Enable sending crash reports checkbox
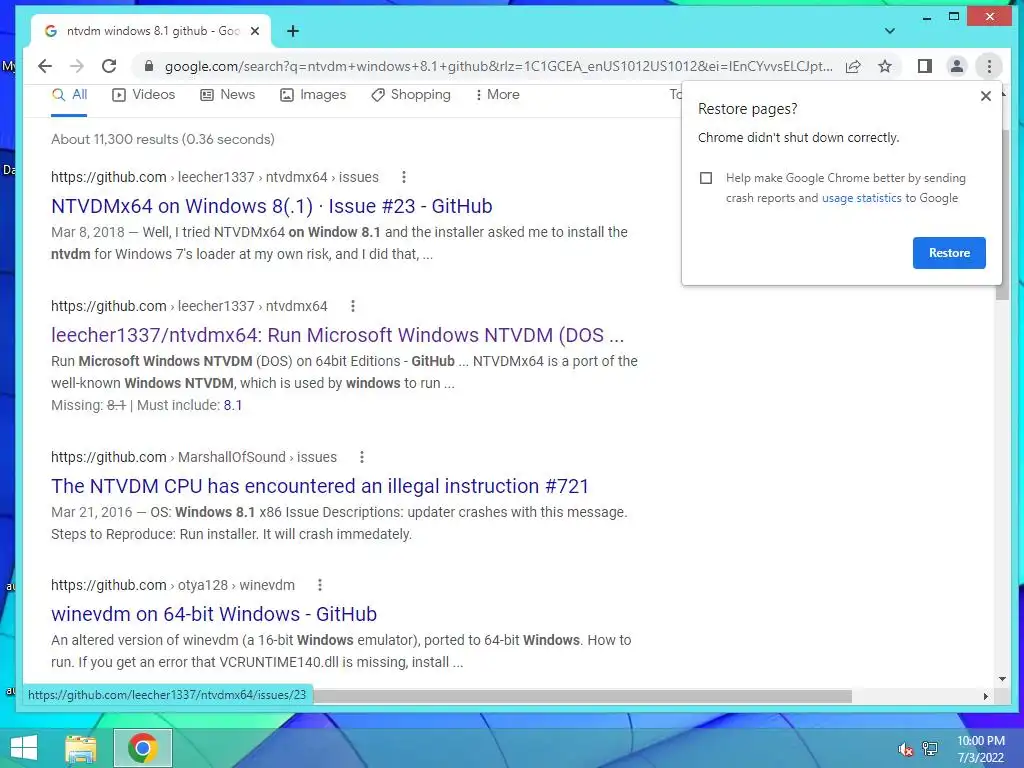The image size is (1024, 768). (x=706, y=178)
